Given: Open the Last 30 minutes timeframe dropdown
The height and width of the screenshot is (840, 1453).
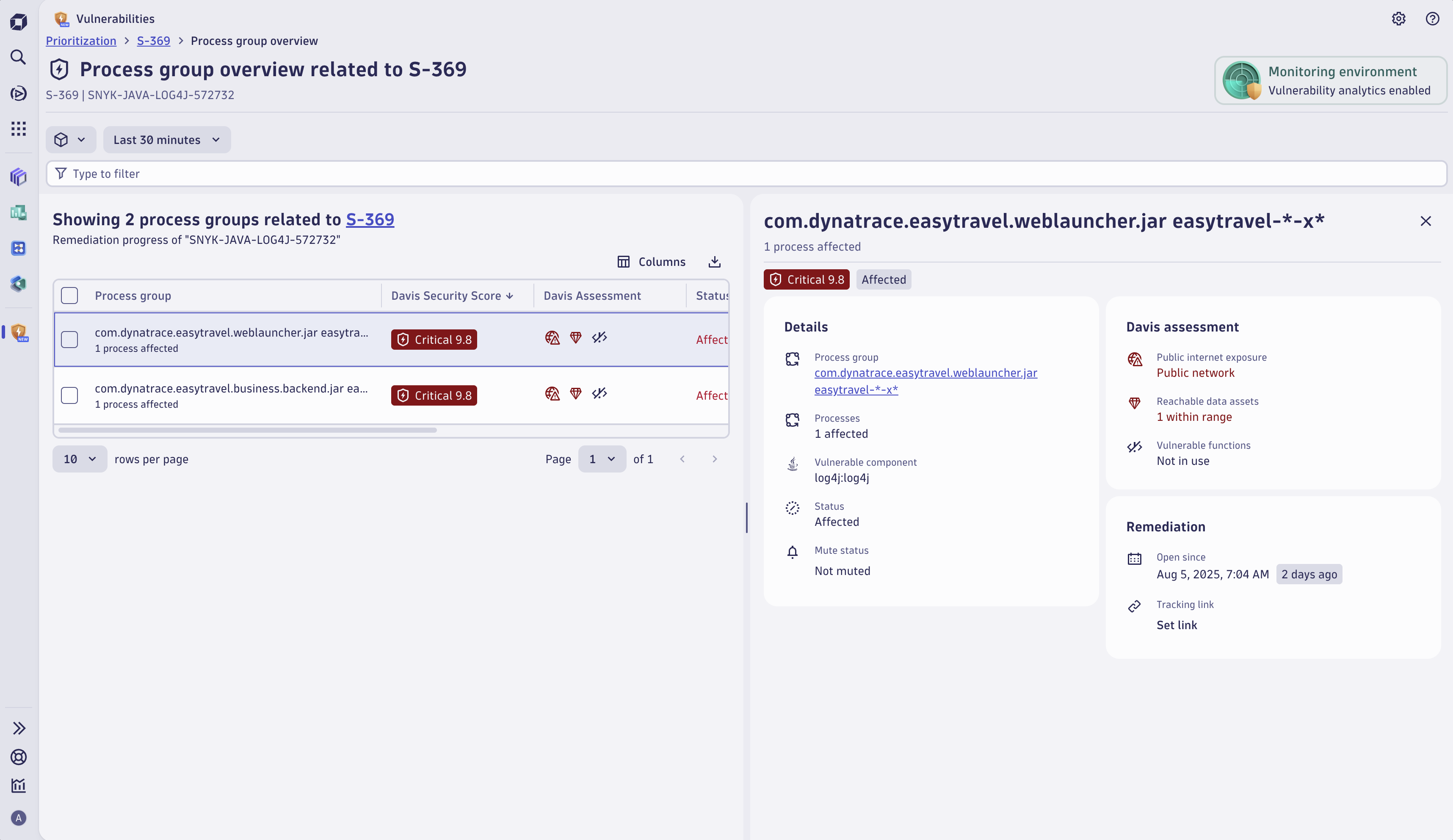Looking at the screenshot, I should point(167,140).
